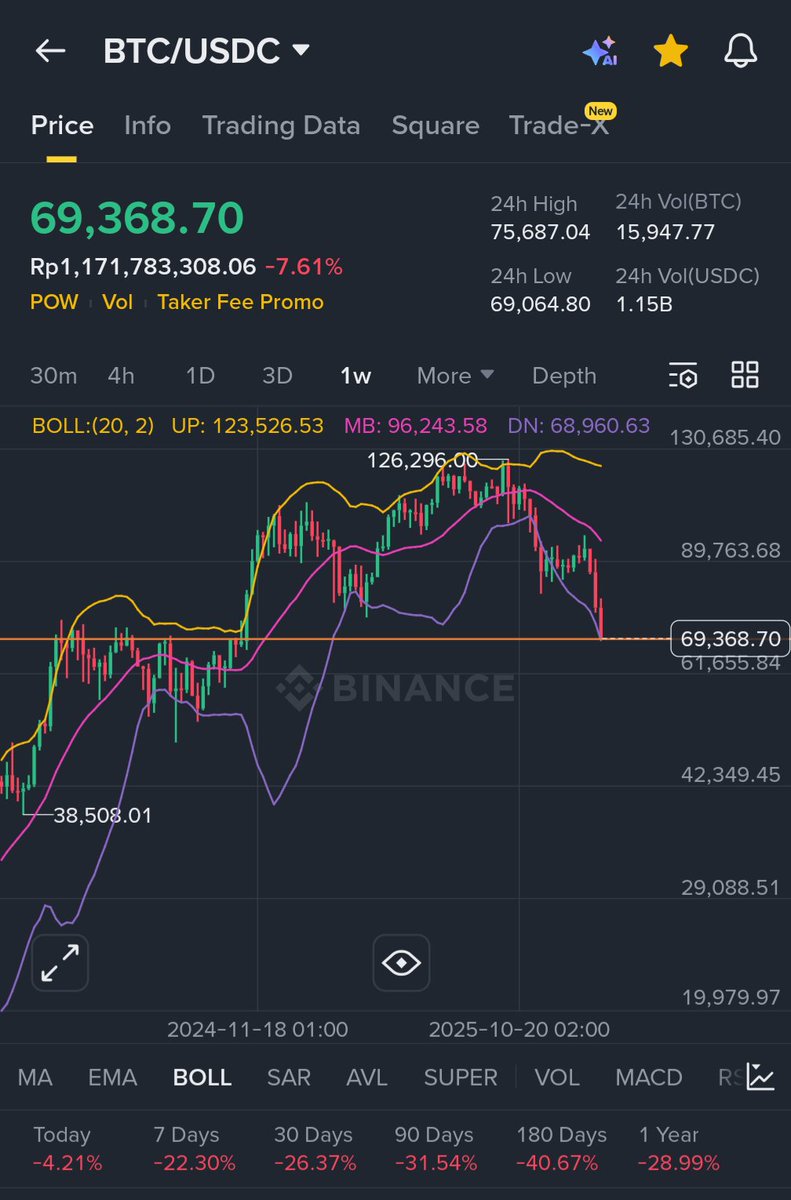Enable the SUPER indicator

461,1077
